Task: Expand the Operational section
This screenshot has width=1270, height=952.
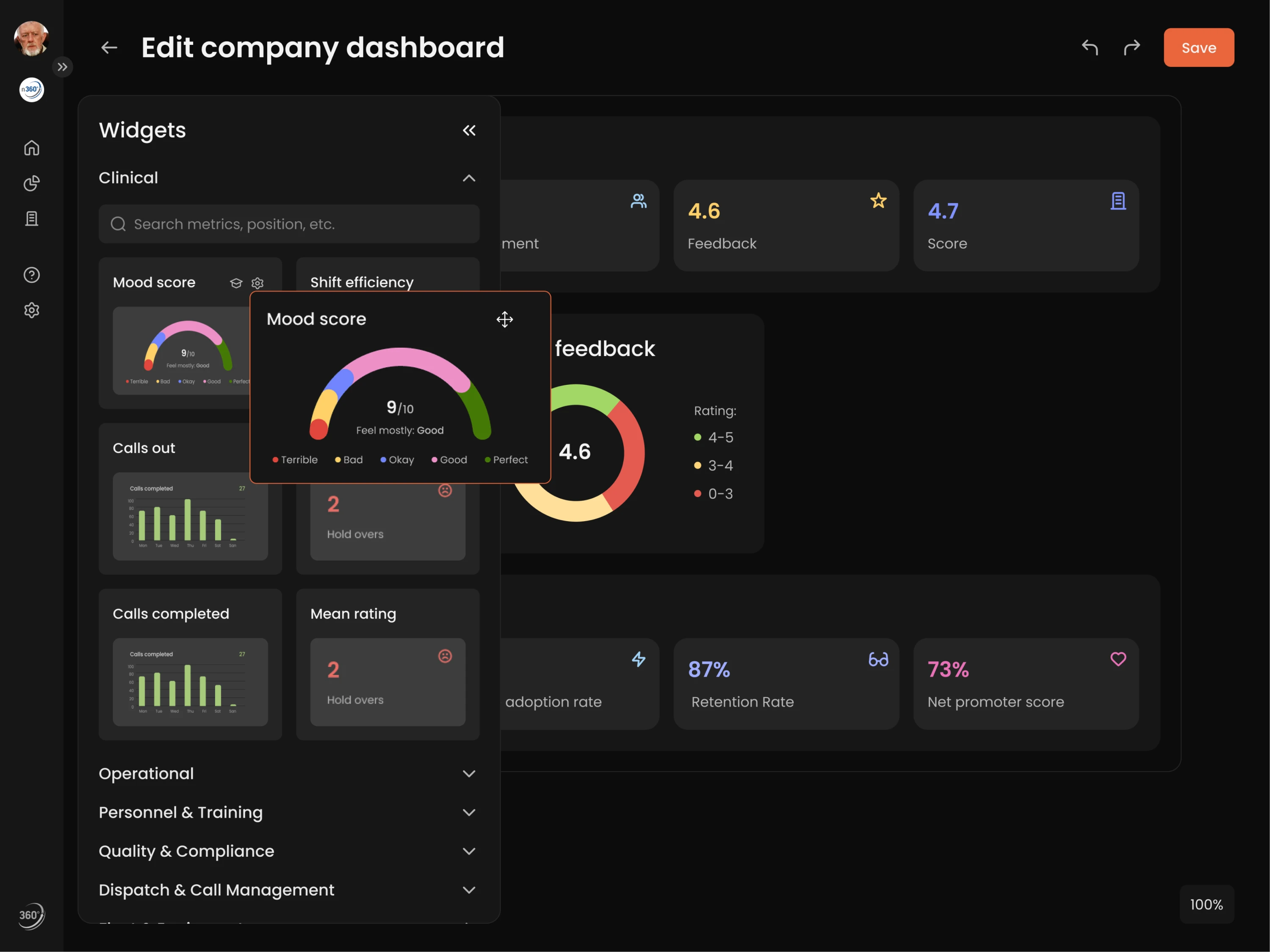Action: point(289,773)
